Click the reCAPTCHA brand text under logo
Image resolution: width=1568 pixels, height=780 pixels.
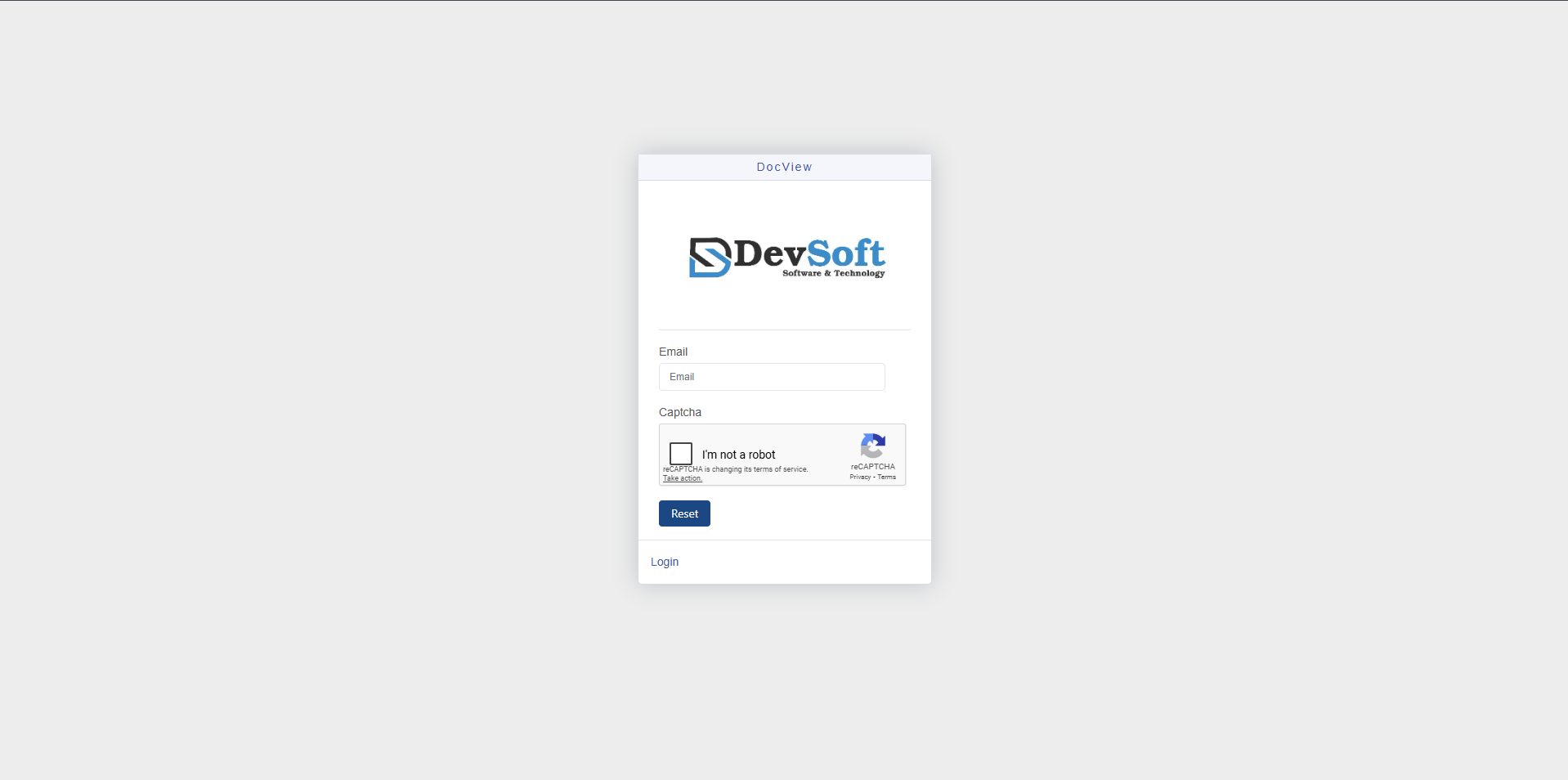pyautogui.click(x=872, y=467)
